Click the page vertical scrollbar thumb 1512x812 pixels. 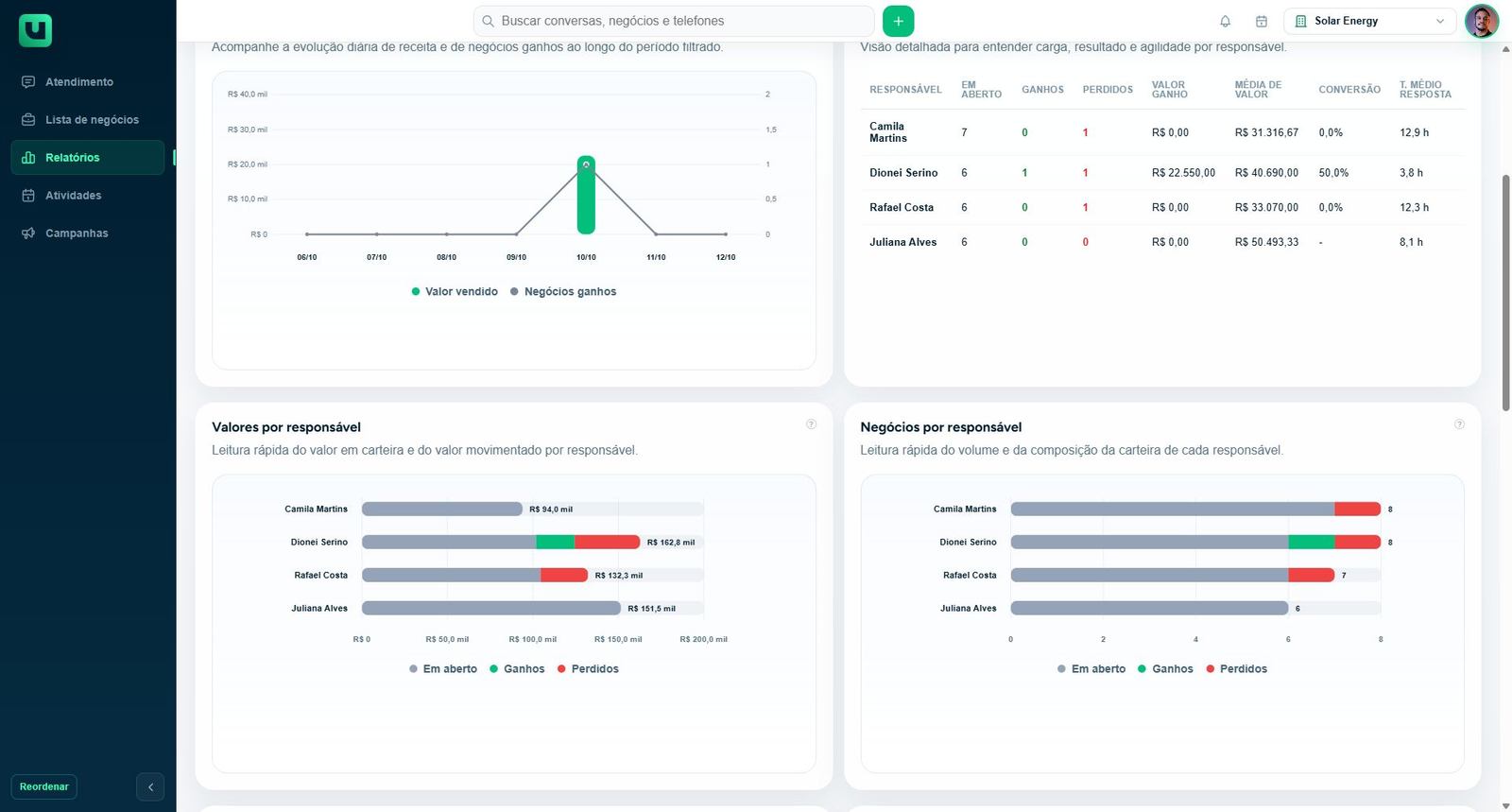pyautogui.click(x=1505, y=293)
